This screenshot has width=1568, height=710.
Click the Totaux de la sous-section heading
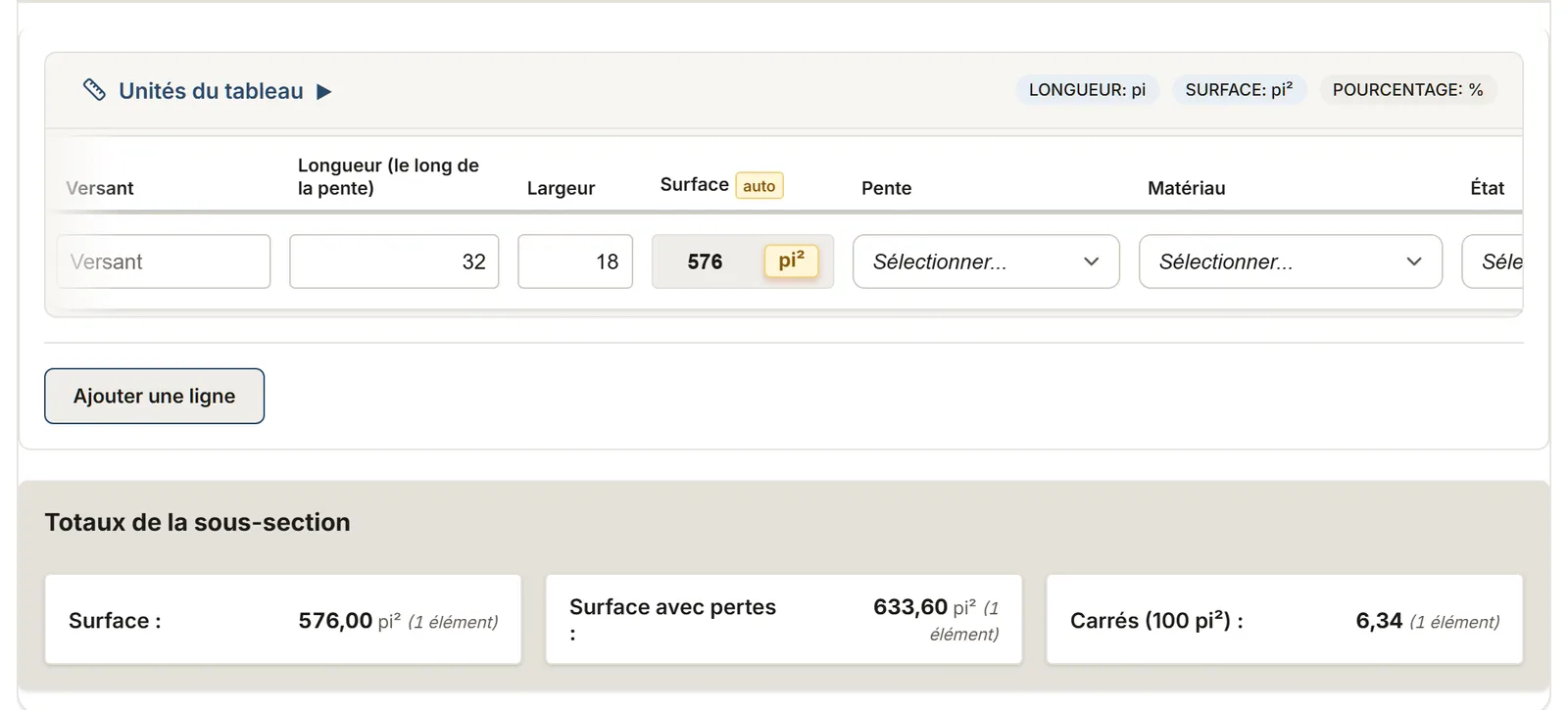[x=197, y=522]
